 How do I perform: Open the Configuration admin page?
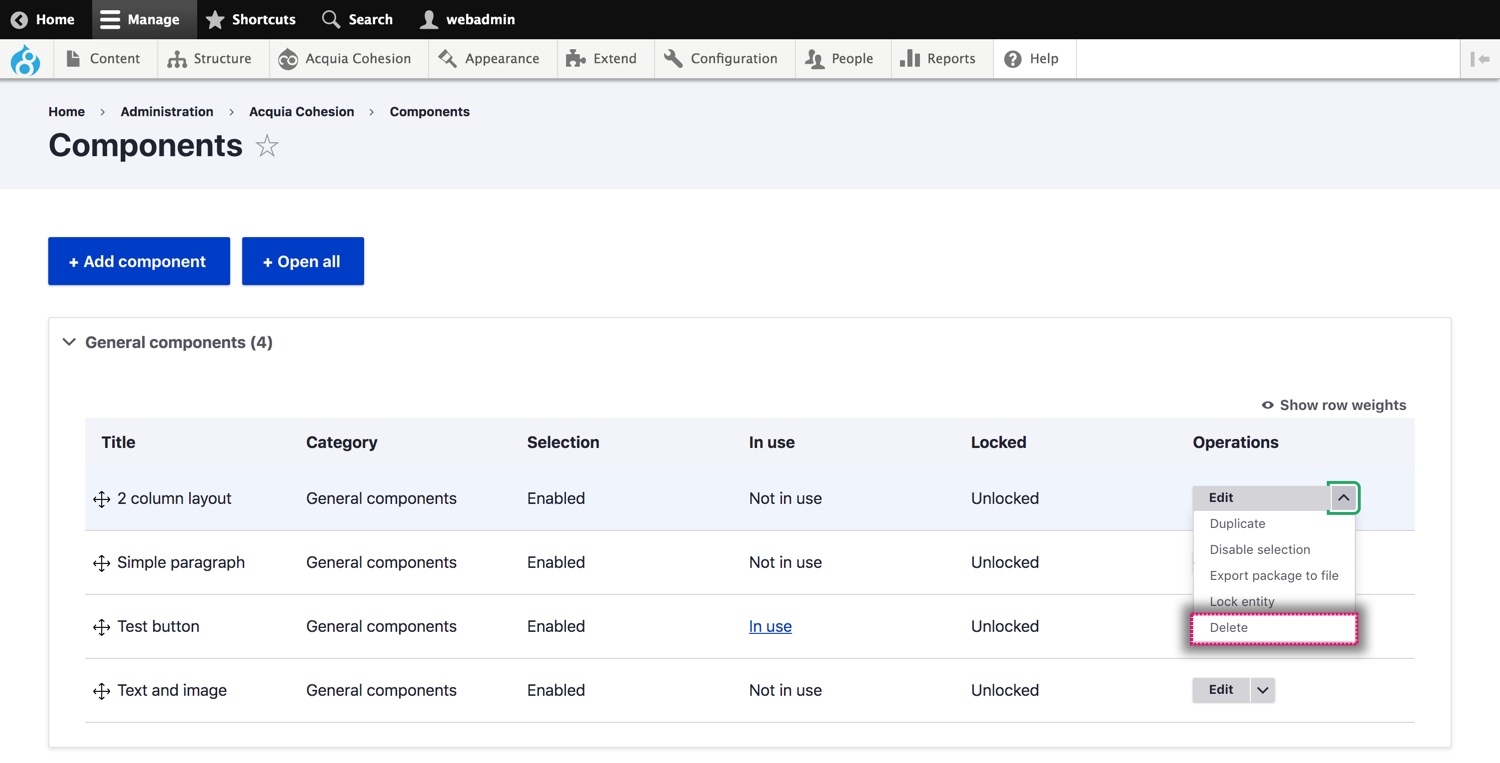722,59
